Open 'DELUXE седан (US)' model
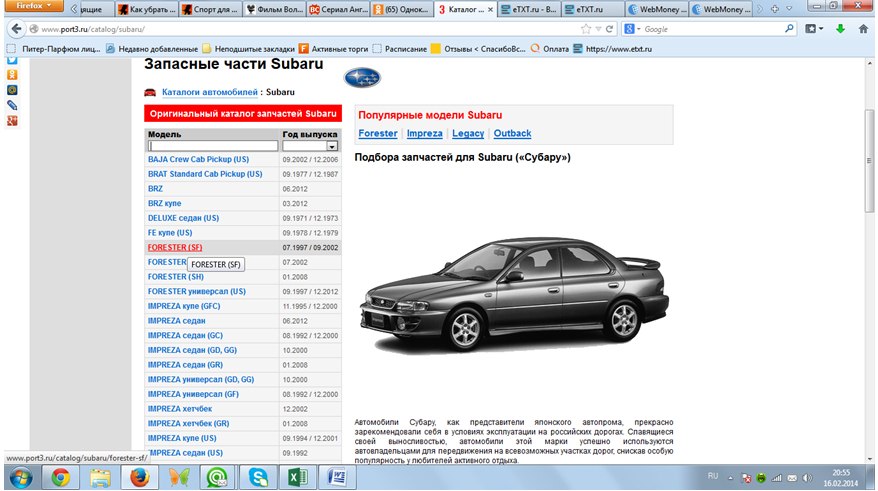 (183, 218)
